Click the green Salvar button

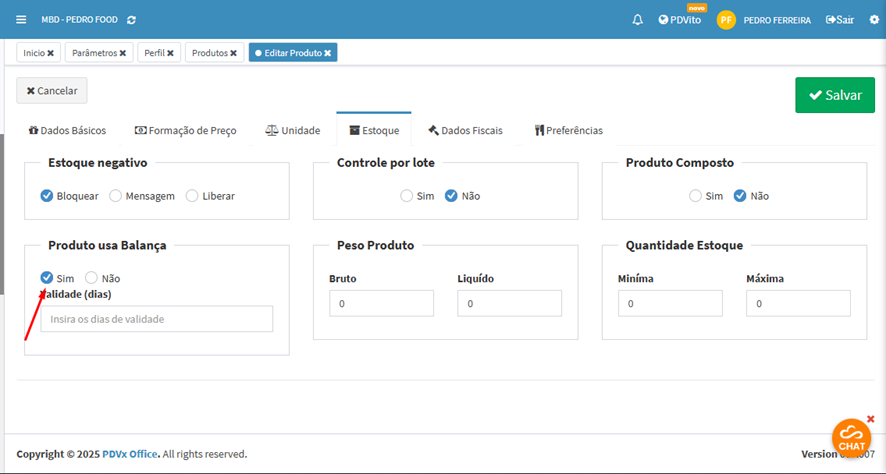[834, 95]
